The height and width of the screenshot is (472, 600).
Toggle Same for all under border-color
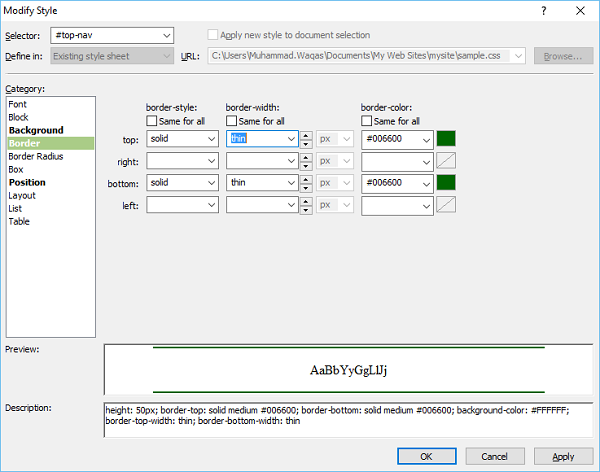pos(367,121)
